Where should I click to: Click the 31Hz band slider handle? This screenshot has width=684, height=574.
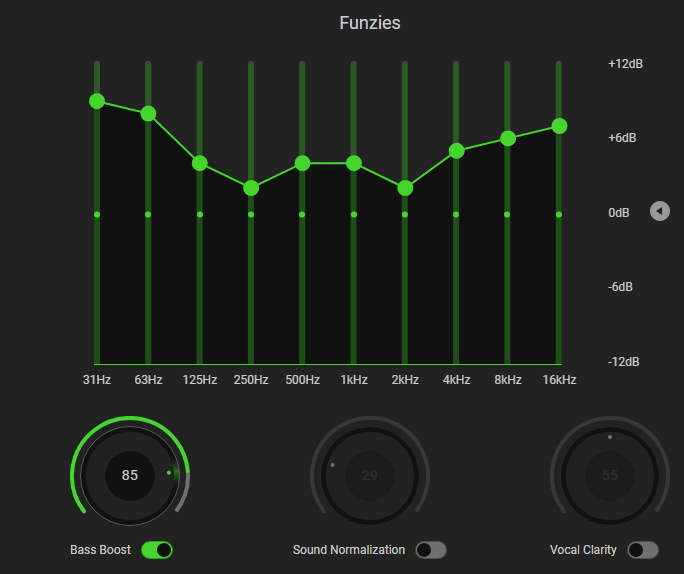point(97,101)
